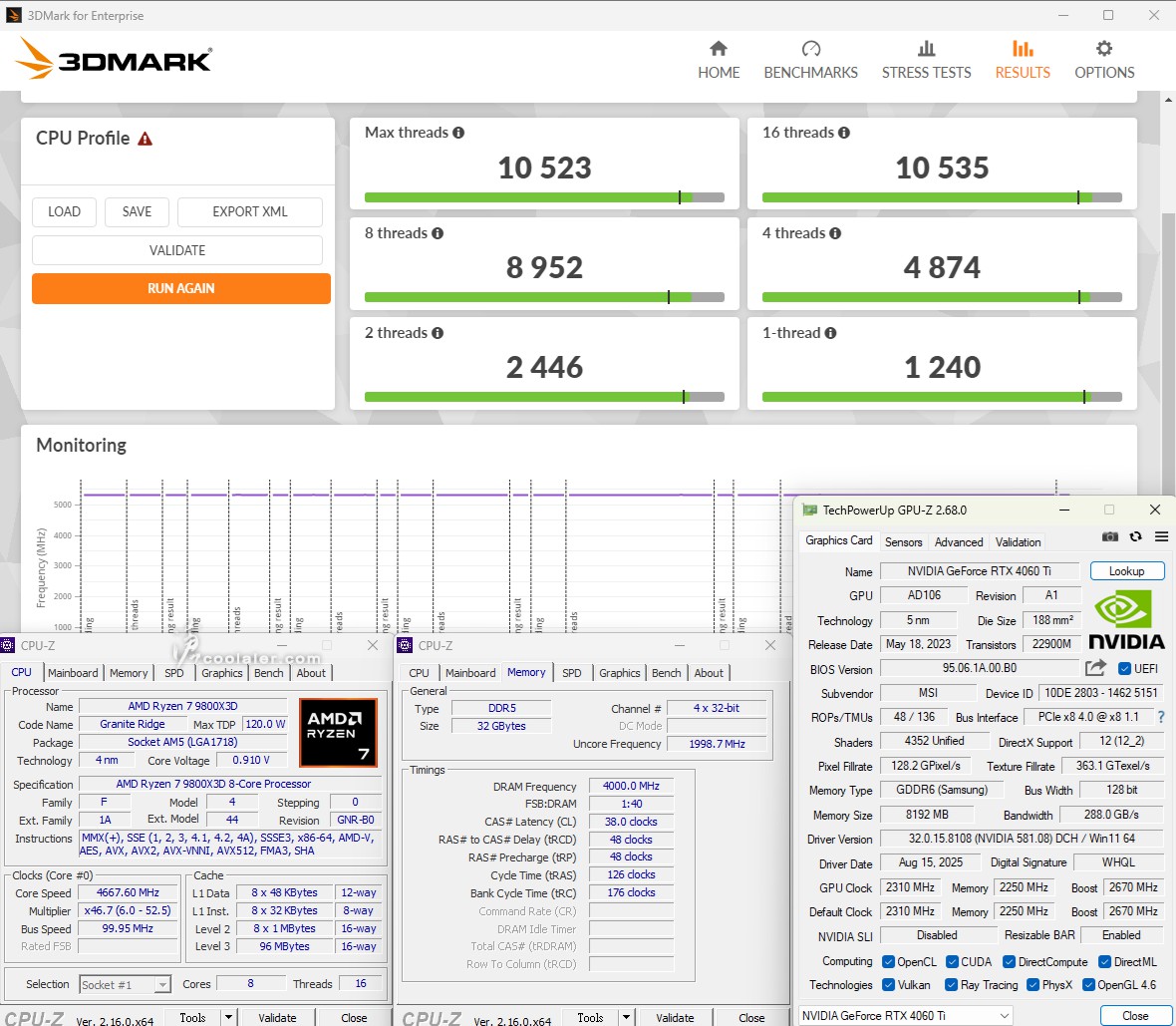1176x1026 pixels.
Task: Click the GPU-Z refresh icon
Action: point(1135,536)
